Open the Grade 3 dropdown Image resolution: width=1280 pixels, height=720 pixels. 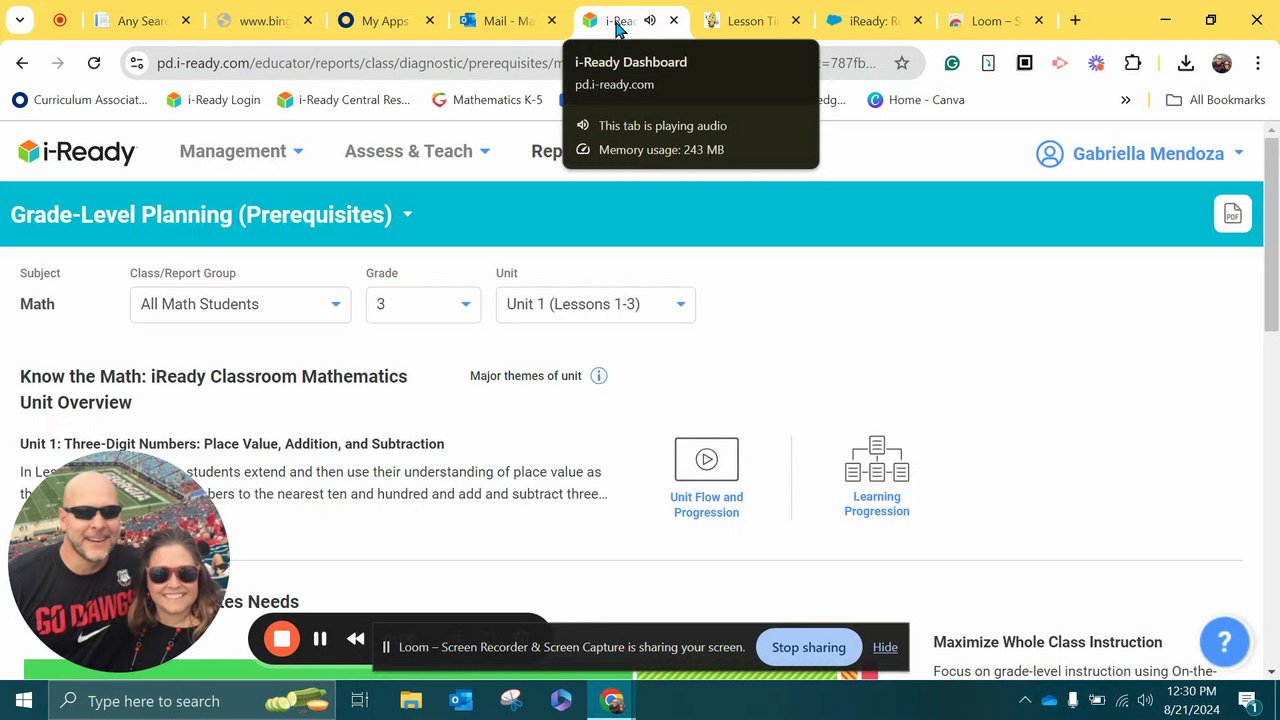[x=423, y=304]
